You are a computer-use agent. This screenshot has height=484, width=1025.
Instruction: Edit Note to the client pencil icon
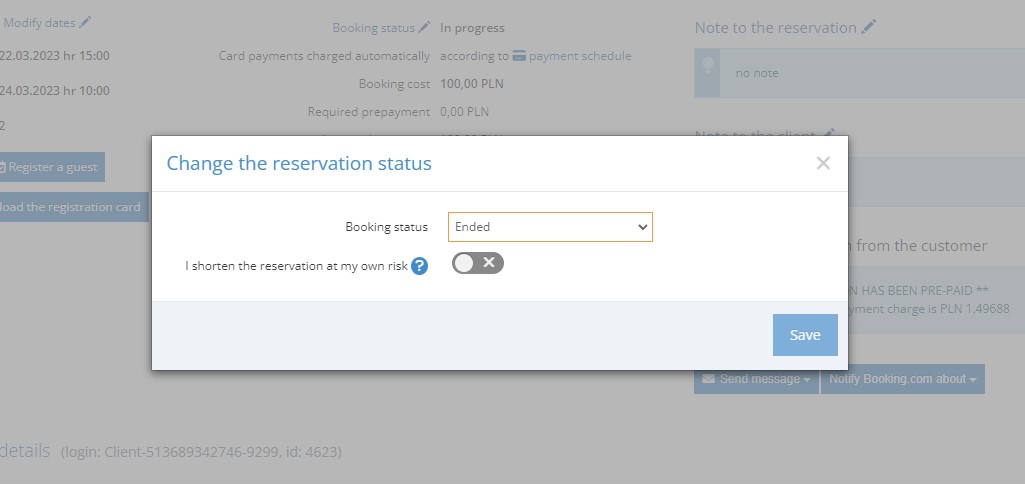829,133
